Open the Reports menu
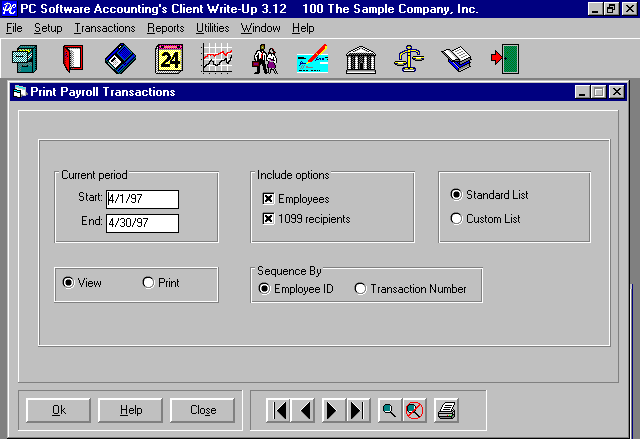This screenshot has height=439, width=640. [x=166, y=28]
